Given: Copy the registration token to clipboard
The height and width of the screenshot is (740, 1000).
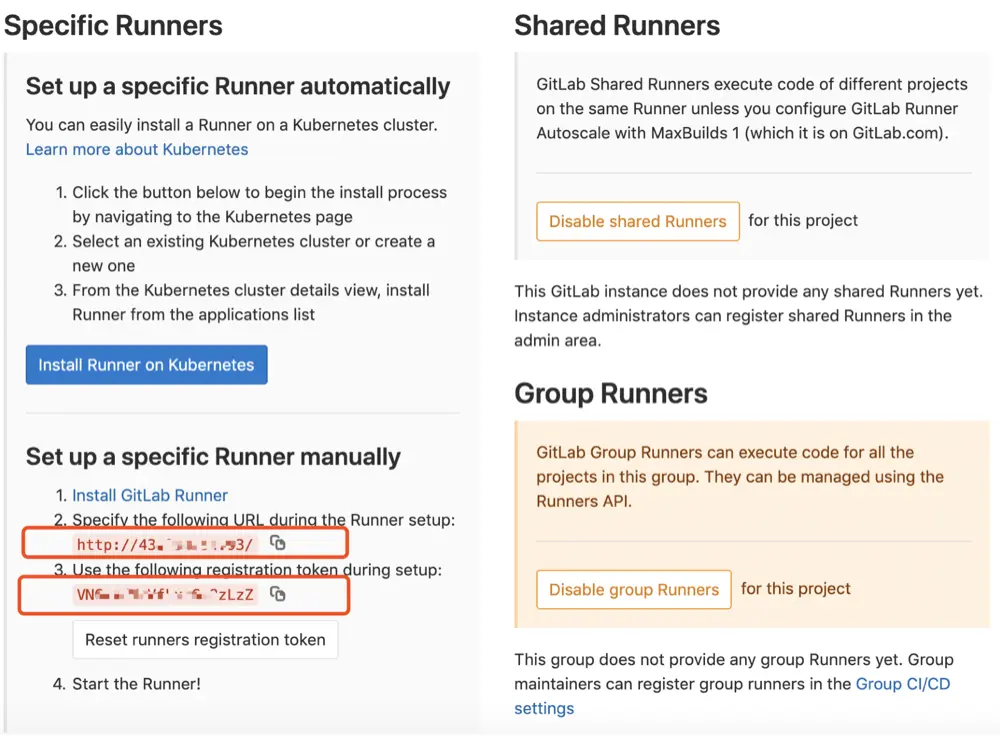Looking at the screenshot, I should 278,594.
